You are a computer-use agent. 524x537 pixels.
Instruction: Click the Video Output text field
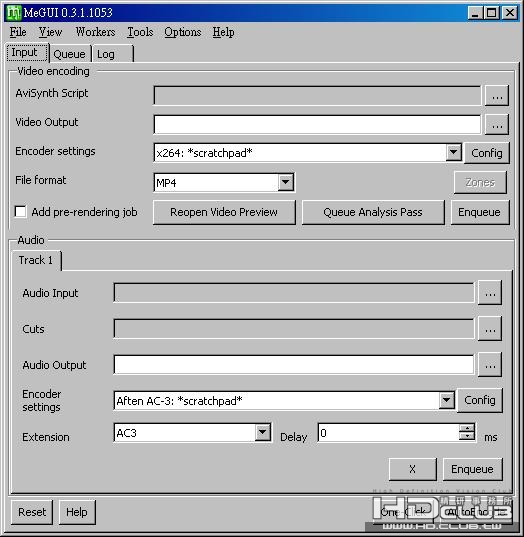point(317,124)
